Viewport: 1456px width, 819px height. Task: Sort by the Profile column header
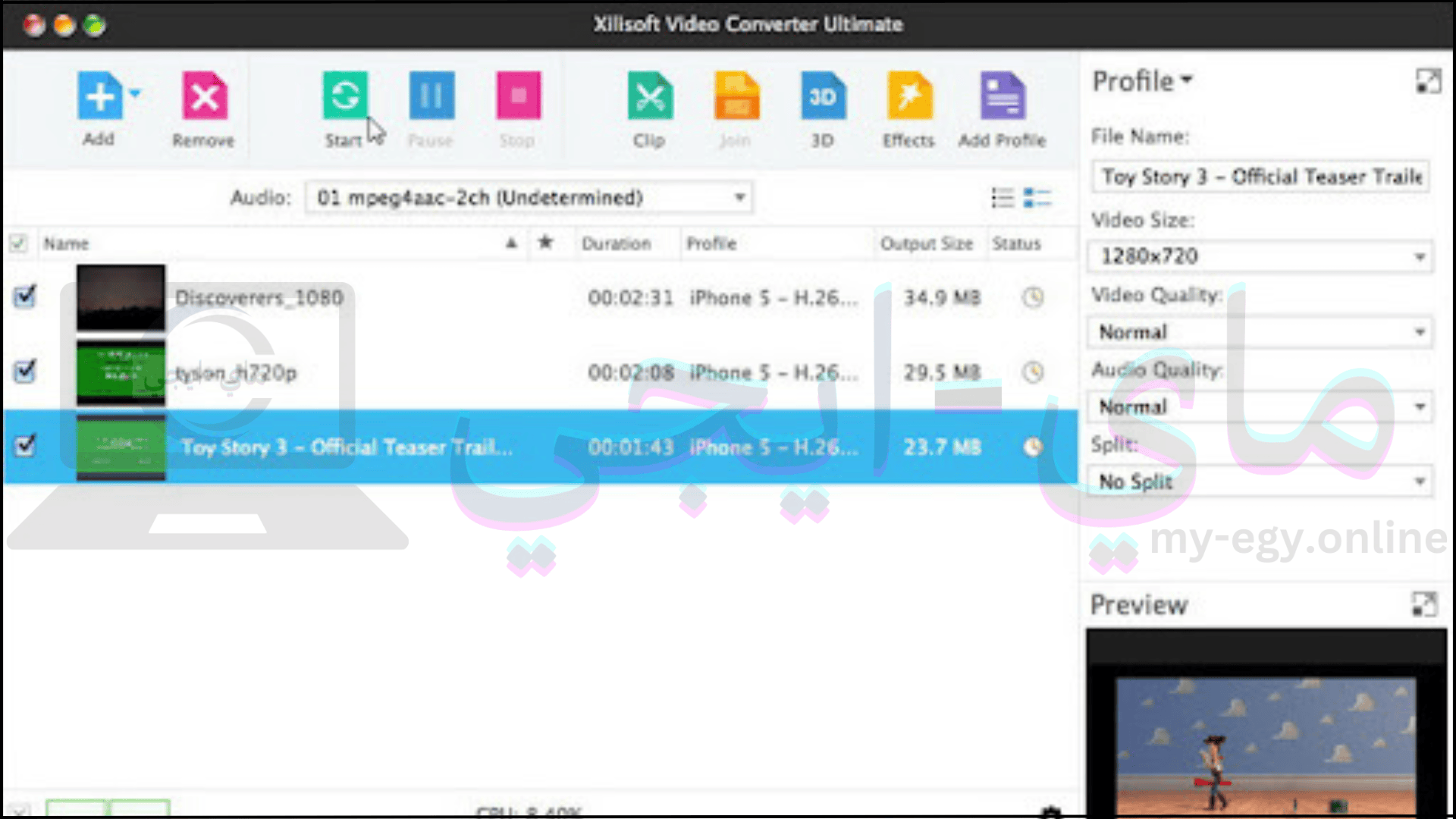click(x=711, y=243)
